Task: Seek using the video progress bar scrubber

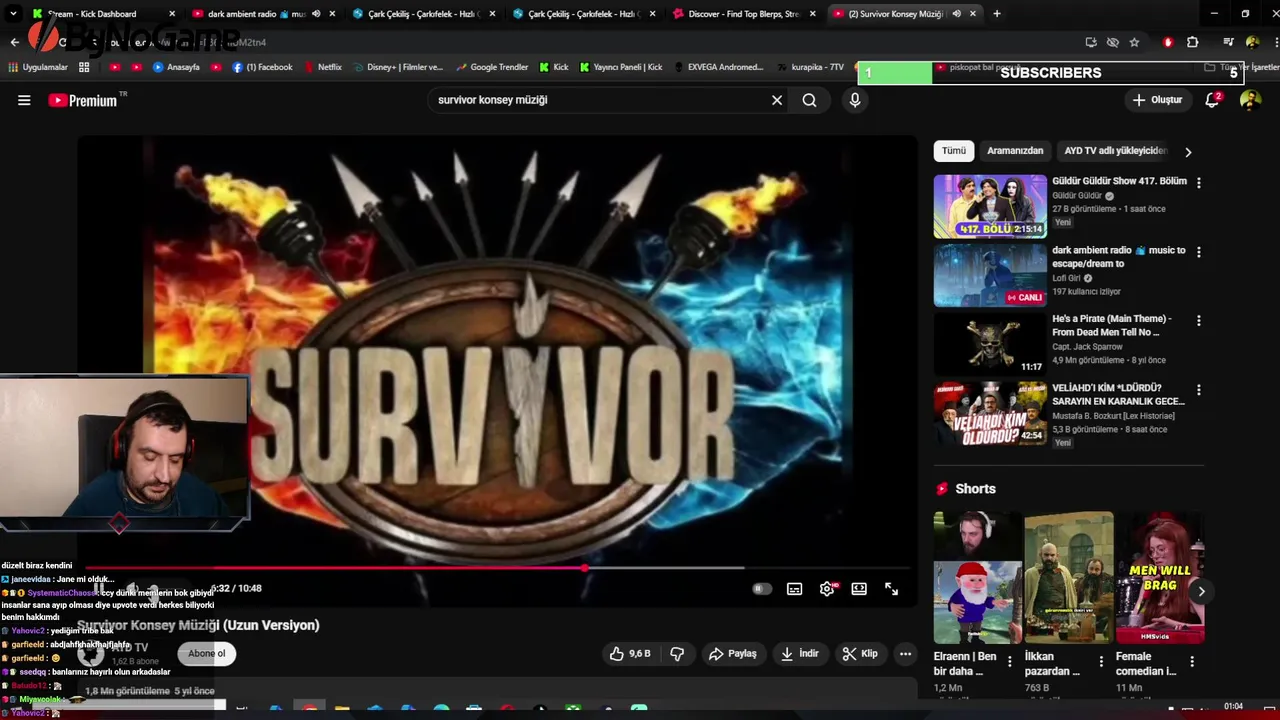Action: (584, 568)
